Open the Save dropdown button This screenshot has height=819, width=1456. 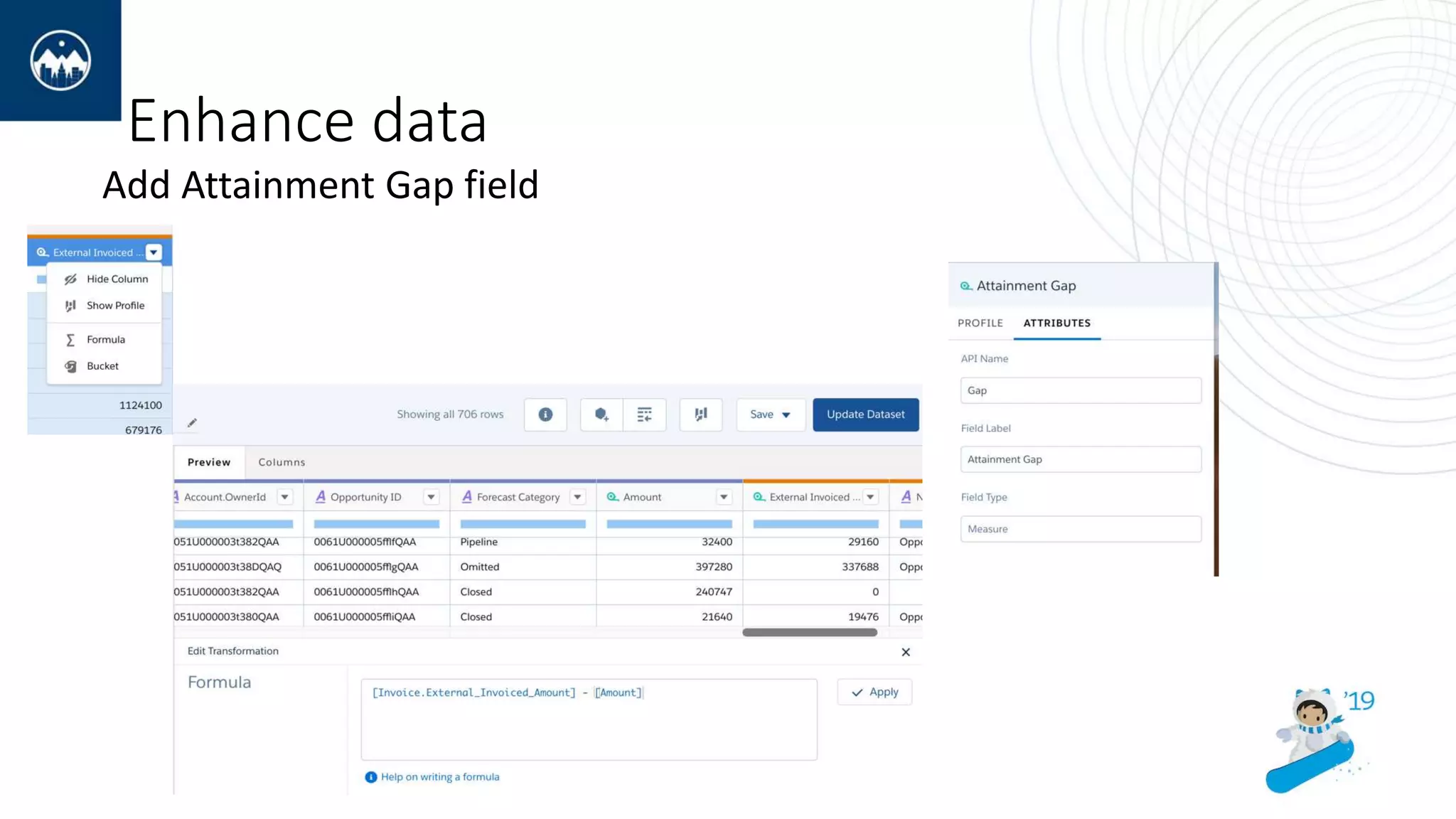pyautogui.click(x=770, y=414)
